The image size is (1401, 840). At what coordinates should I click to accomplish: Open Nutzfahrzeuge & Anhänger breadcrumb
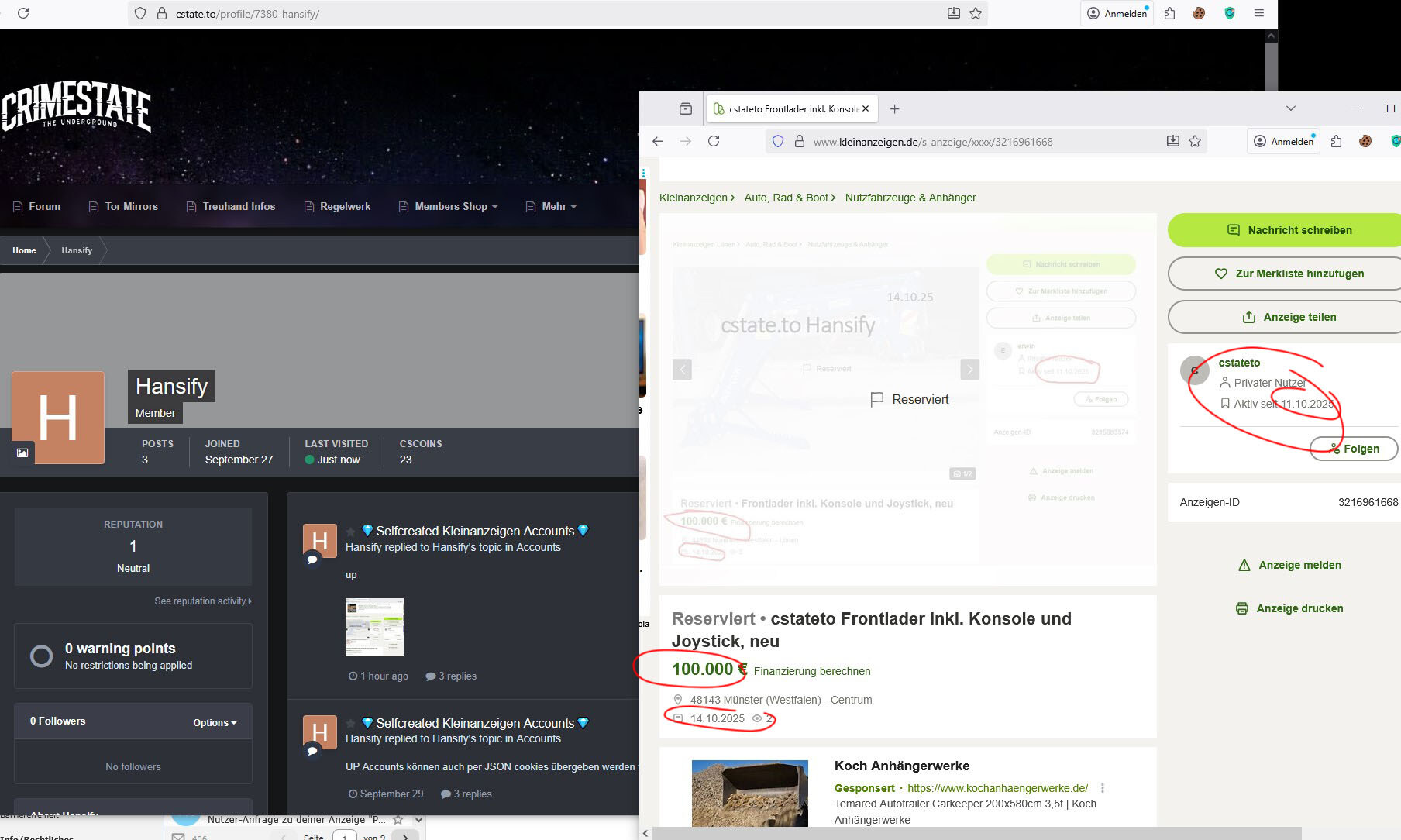[910, 198]
